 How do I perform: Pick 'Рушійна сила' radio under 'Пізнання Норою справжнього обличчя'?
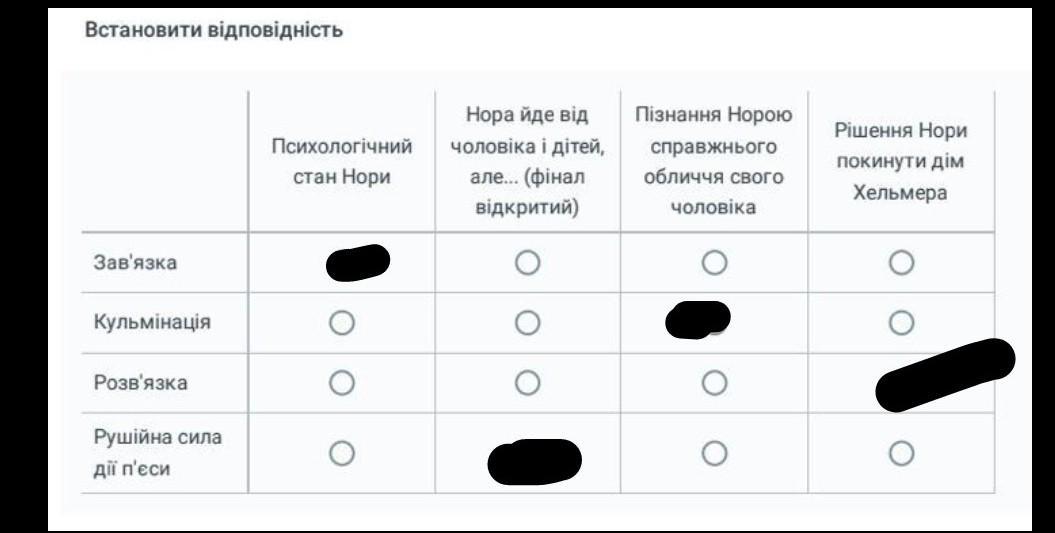pos(714,454)
